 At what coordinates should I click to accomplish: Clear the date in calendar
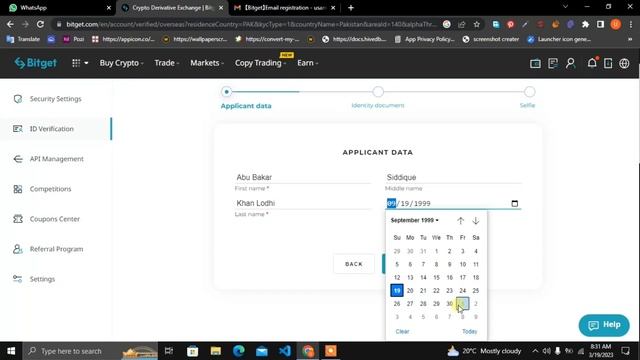tap(402, 331)
